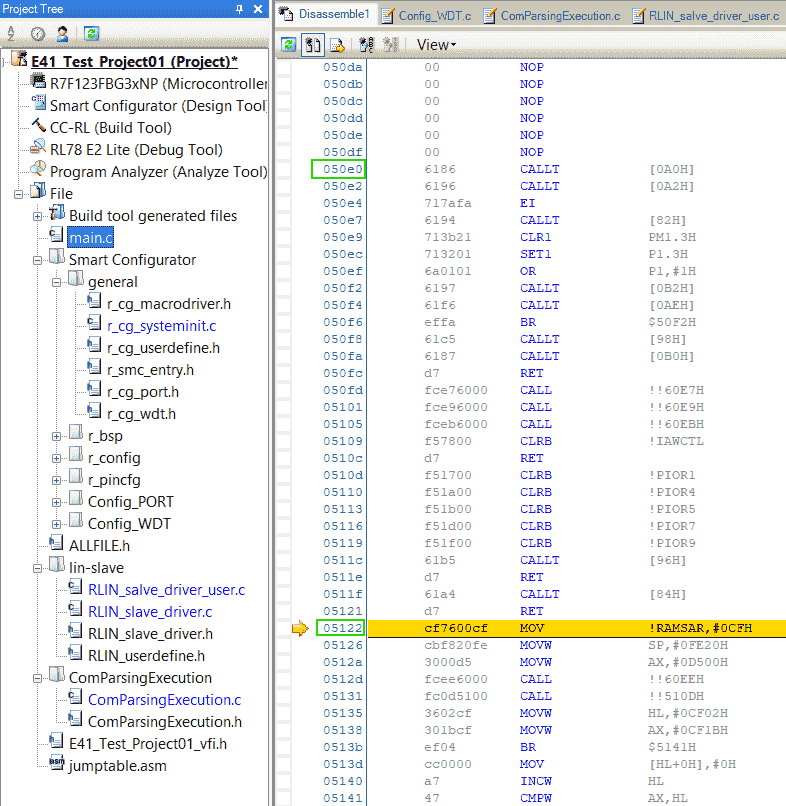Open the View dropdown in Disassemble toolbar
Image resolution: width=786 pixels, height=806 pixels.
coord(436,45)
